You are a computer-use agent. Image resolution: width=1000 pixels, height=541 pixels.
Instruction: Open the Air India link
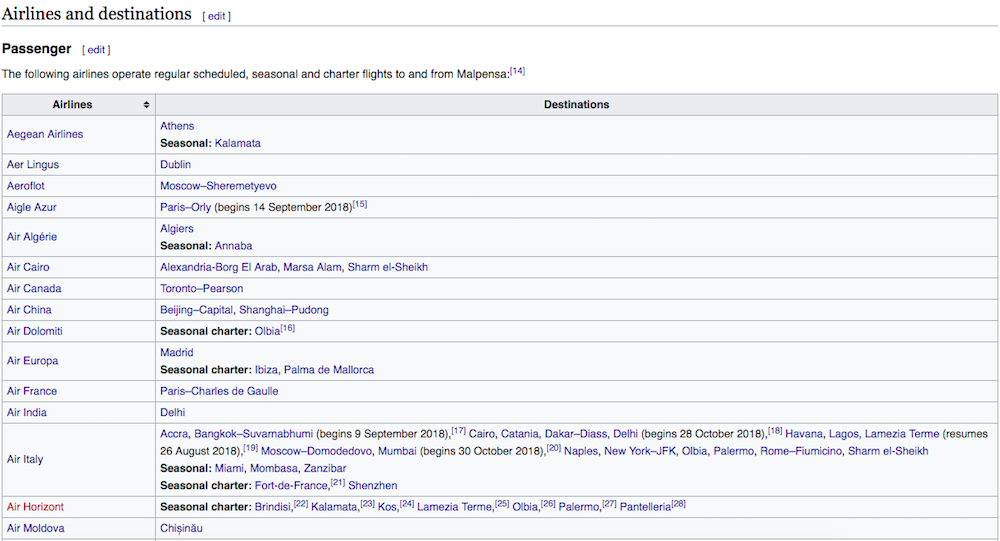(x=27, y=412)
